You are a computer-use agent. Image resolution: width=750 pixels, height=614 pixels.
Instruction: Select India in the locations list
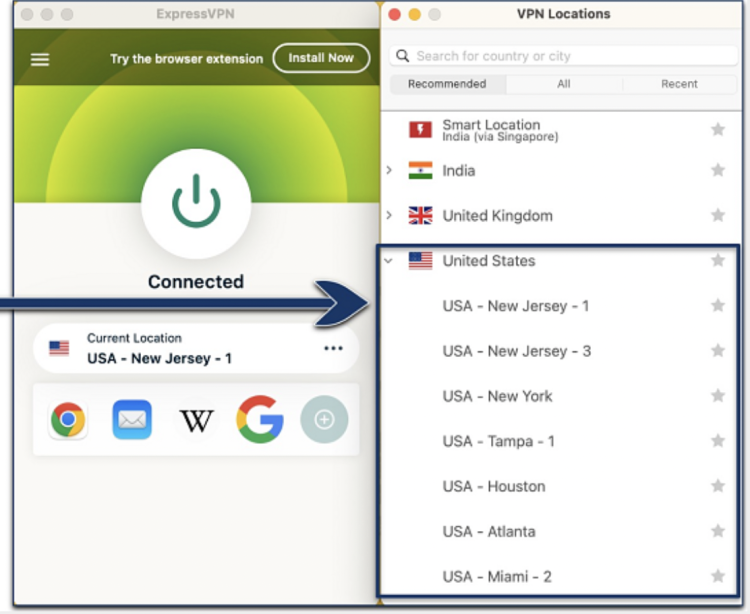[x=459, y=171]
